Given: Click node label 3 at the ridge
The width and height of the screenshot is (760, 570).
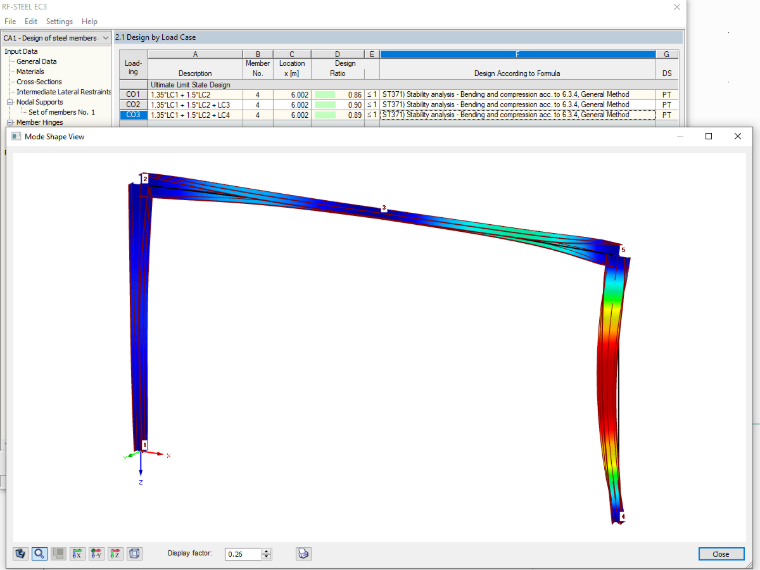Looking at the screenshot, I should tap(384, 208).
